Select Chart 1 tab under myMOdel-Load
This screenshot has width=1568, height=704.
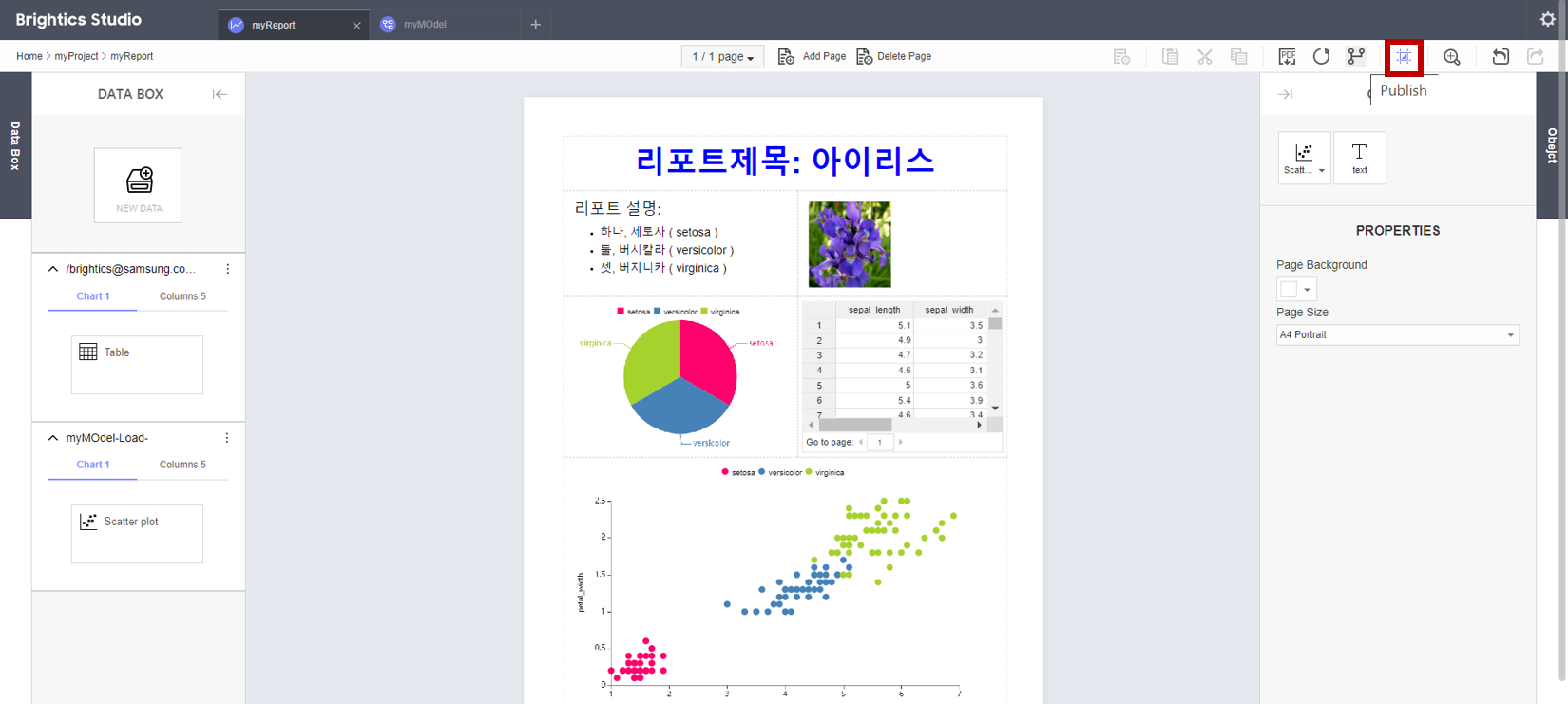click(x=93, y=465)
